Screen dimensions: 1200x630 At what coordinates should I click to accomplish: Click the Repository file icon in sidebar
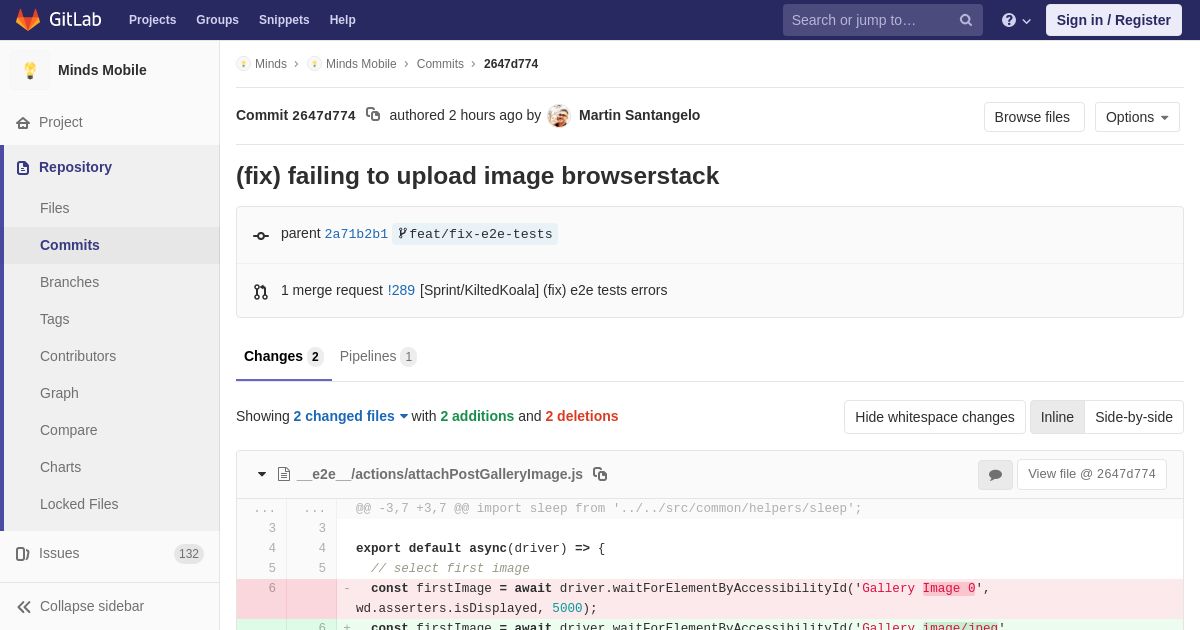click(x=23, y=168)
